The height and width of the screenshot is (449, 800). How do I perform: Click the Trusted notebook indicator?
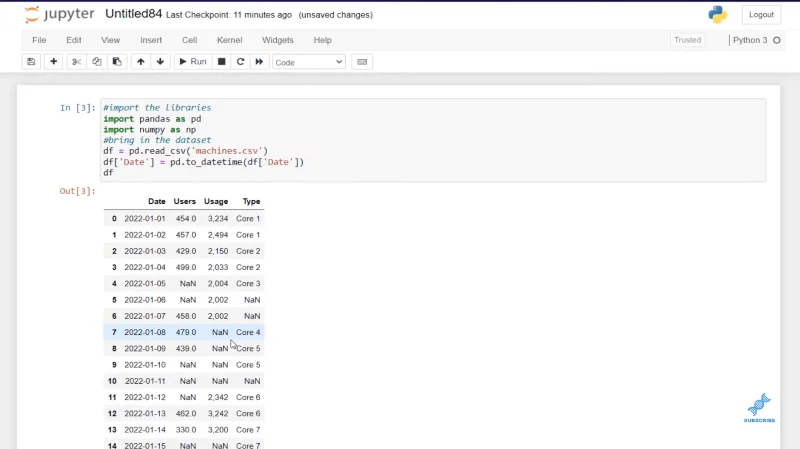tap(687, 40)
